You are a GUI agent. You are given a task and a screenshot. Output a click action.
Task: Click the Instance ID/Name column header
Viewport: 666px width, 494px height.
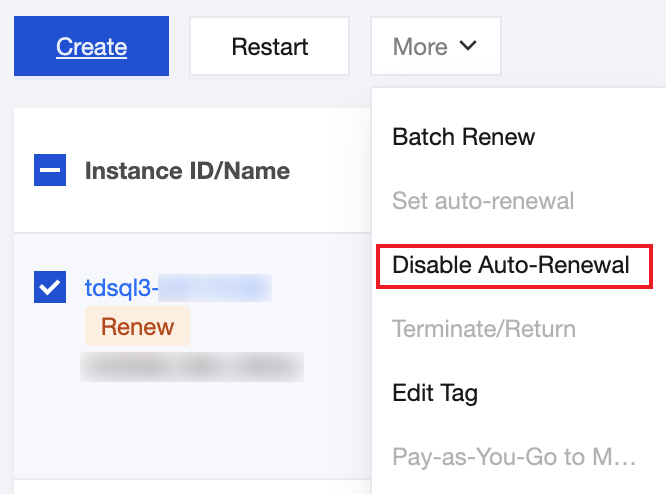[187, 171]
